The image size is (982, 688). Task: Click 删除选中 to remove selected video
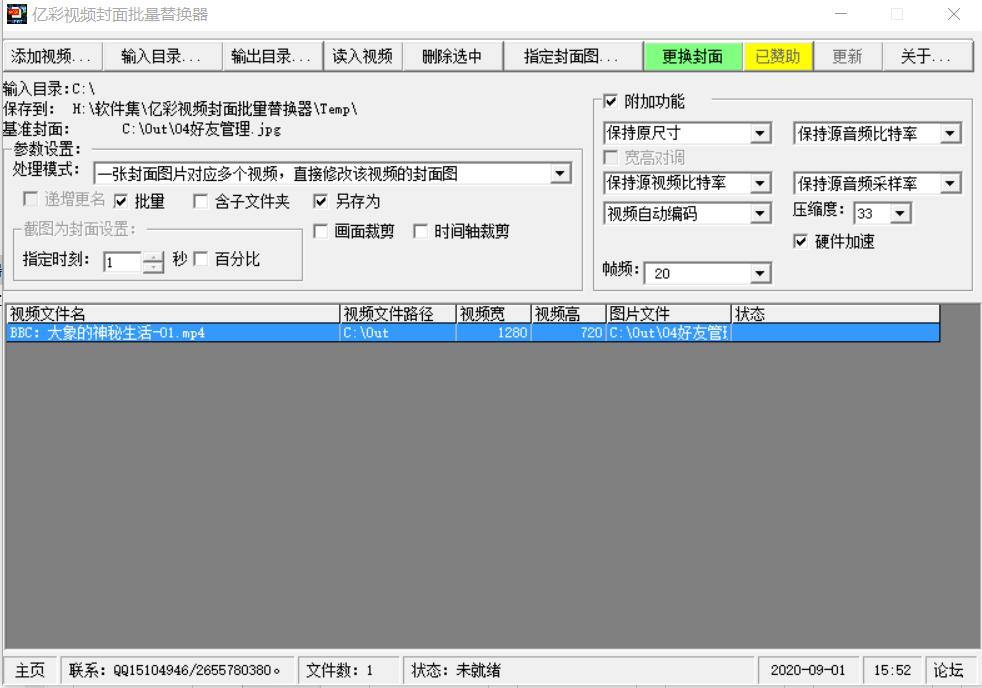[455, 55]
